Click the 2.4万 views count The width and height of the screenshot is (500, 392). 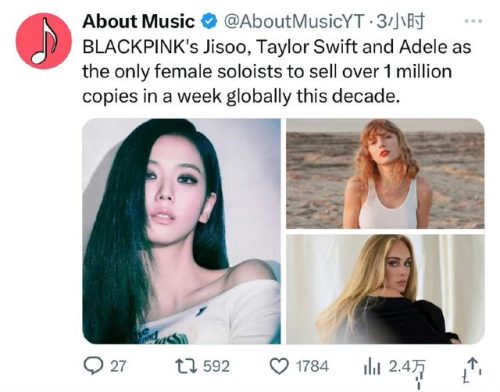click(x=407, y=367)
